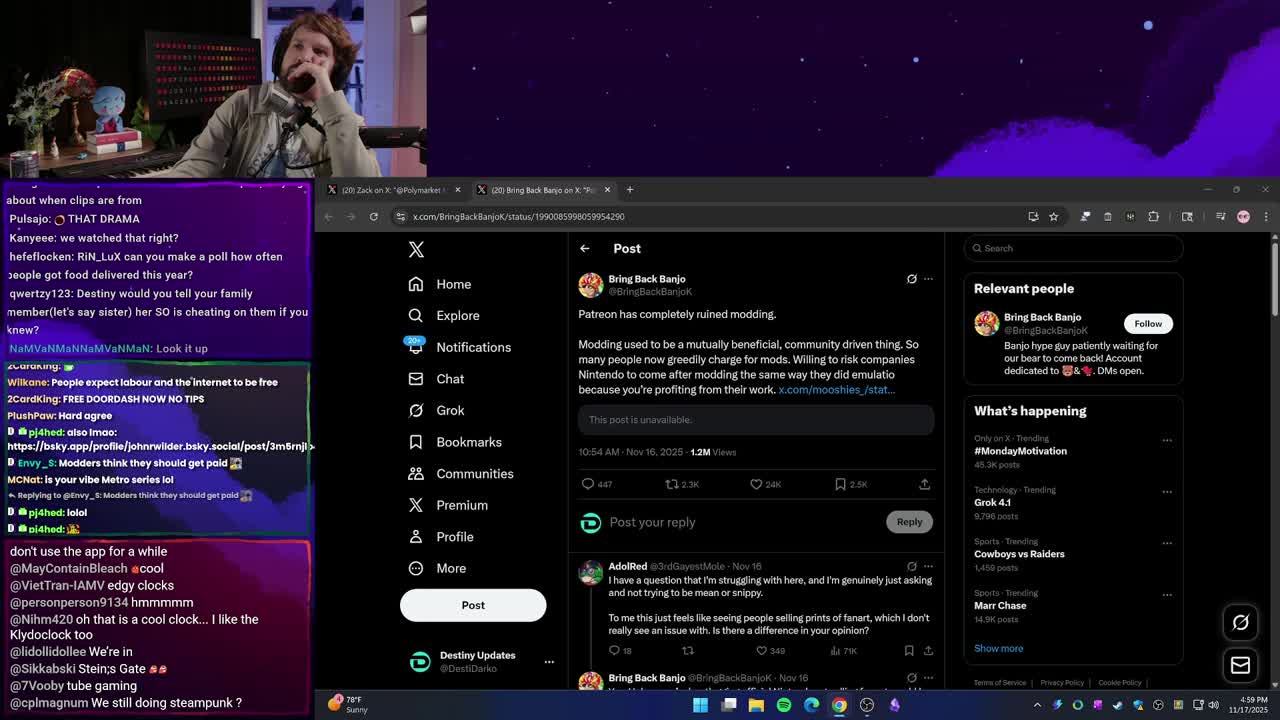Follow the Bring Back Banjo account
1280x720 pixels.
pyautogui.click(x=1148, y=324)
